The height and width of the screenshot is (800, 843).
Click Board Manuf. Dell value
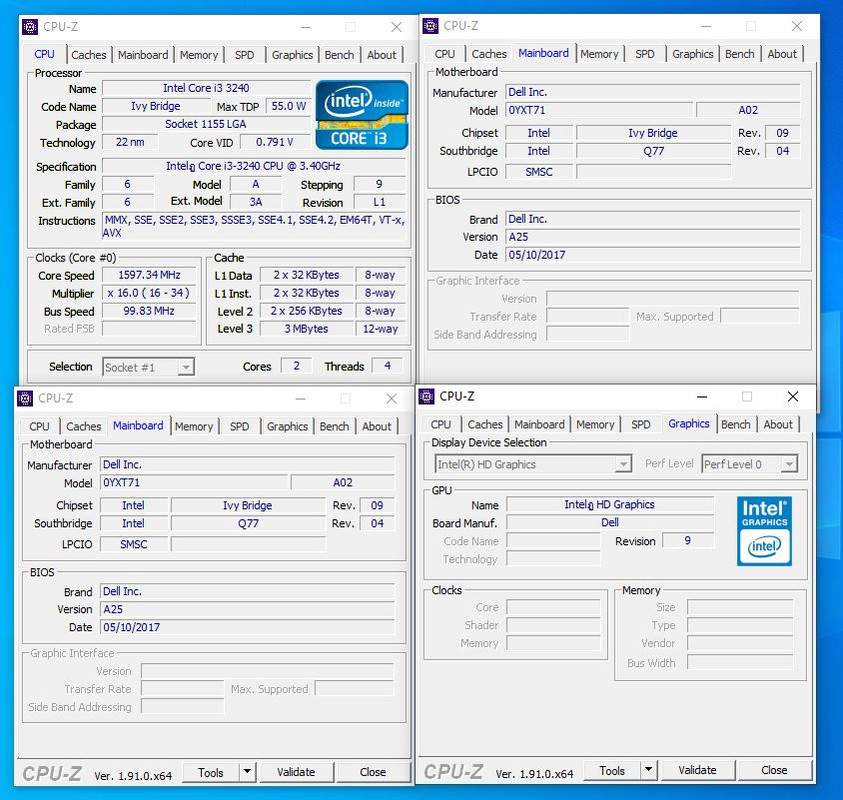pos(610,523)
